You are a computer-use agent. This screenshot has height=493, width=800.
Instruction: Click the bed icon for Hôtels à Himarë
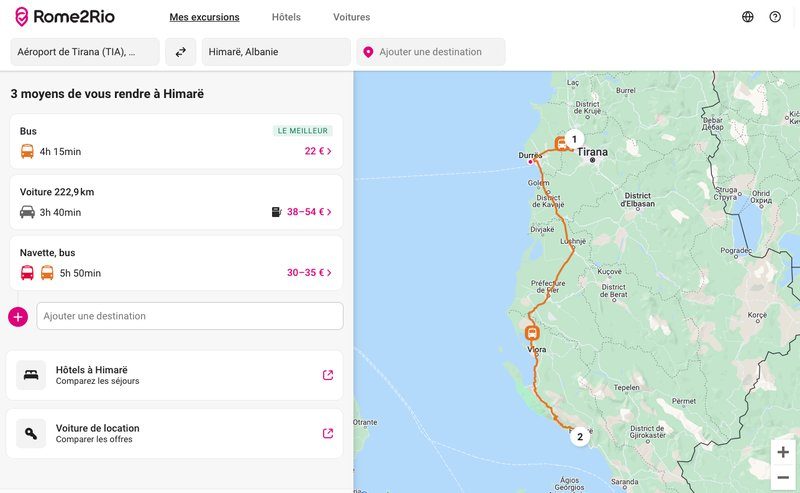click(x=31, y=375)
